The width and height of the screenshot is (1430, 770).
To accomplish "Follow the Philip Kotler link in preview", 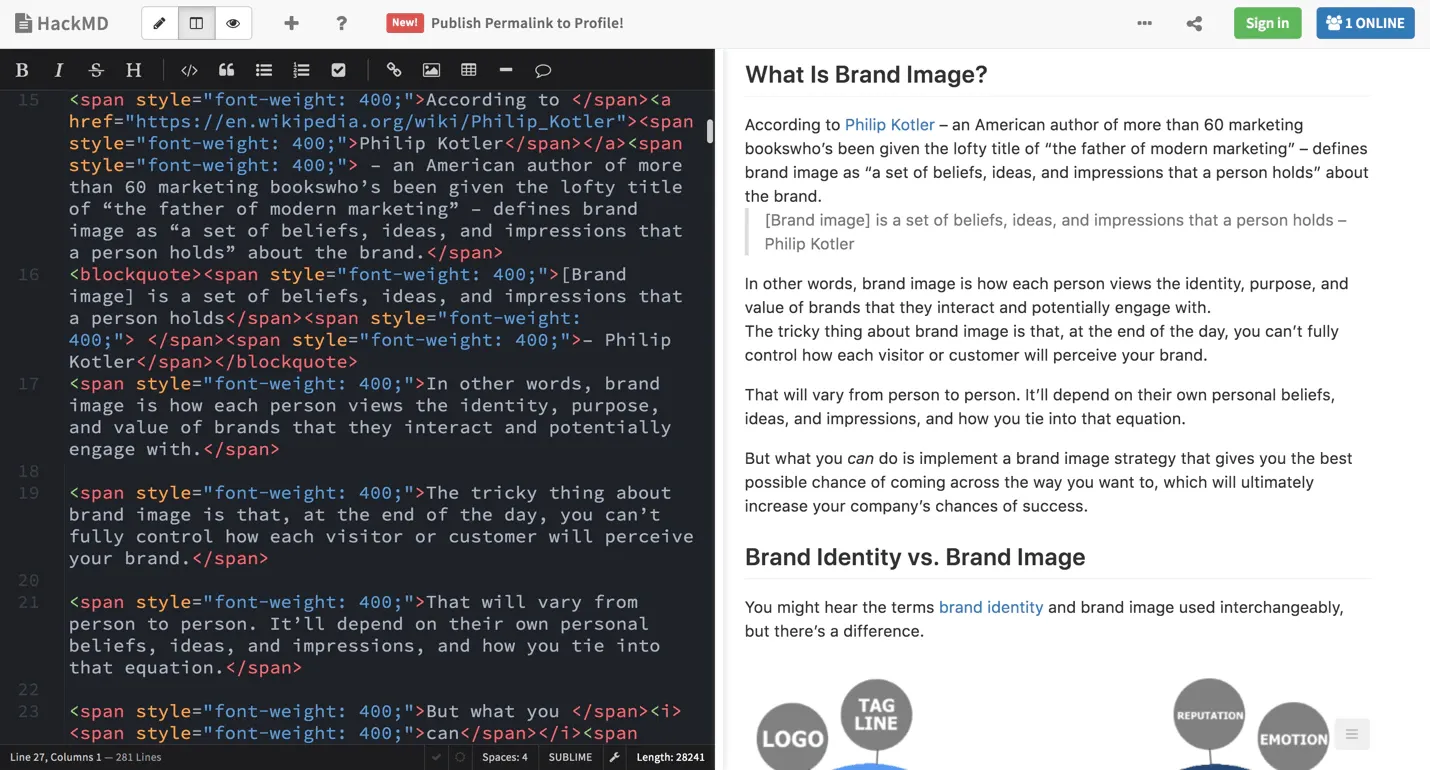I will [889, 125].
